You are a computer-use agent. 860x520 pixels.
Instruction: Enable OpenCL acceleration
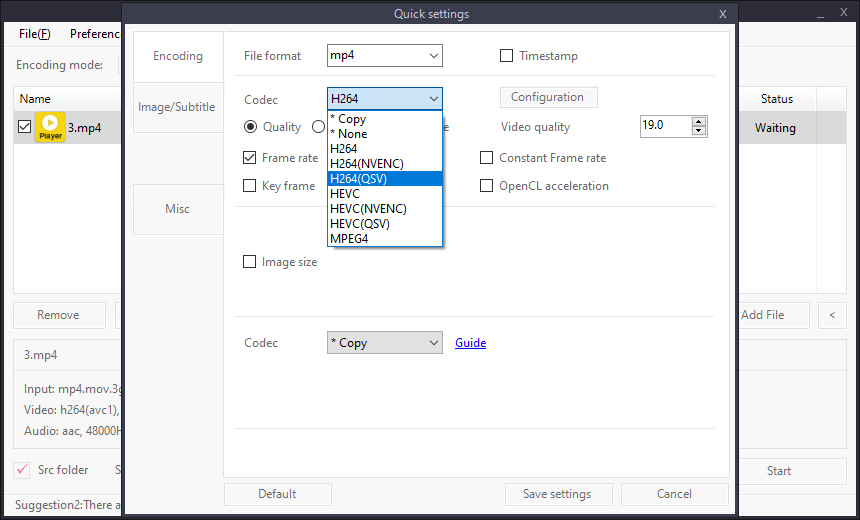pyautogui.click(x=487, y=186)
